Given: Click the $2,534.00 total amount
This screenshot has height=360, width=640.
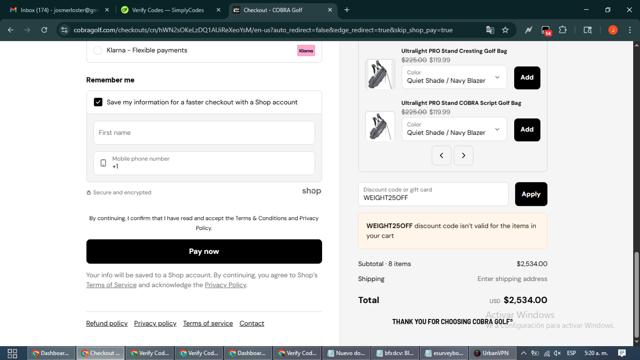Looking at the screenshot, I should pyautogui.click(x=525, y=300).
